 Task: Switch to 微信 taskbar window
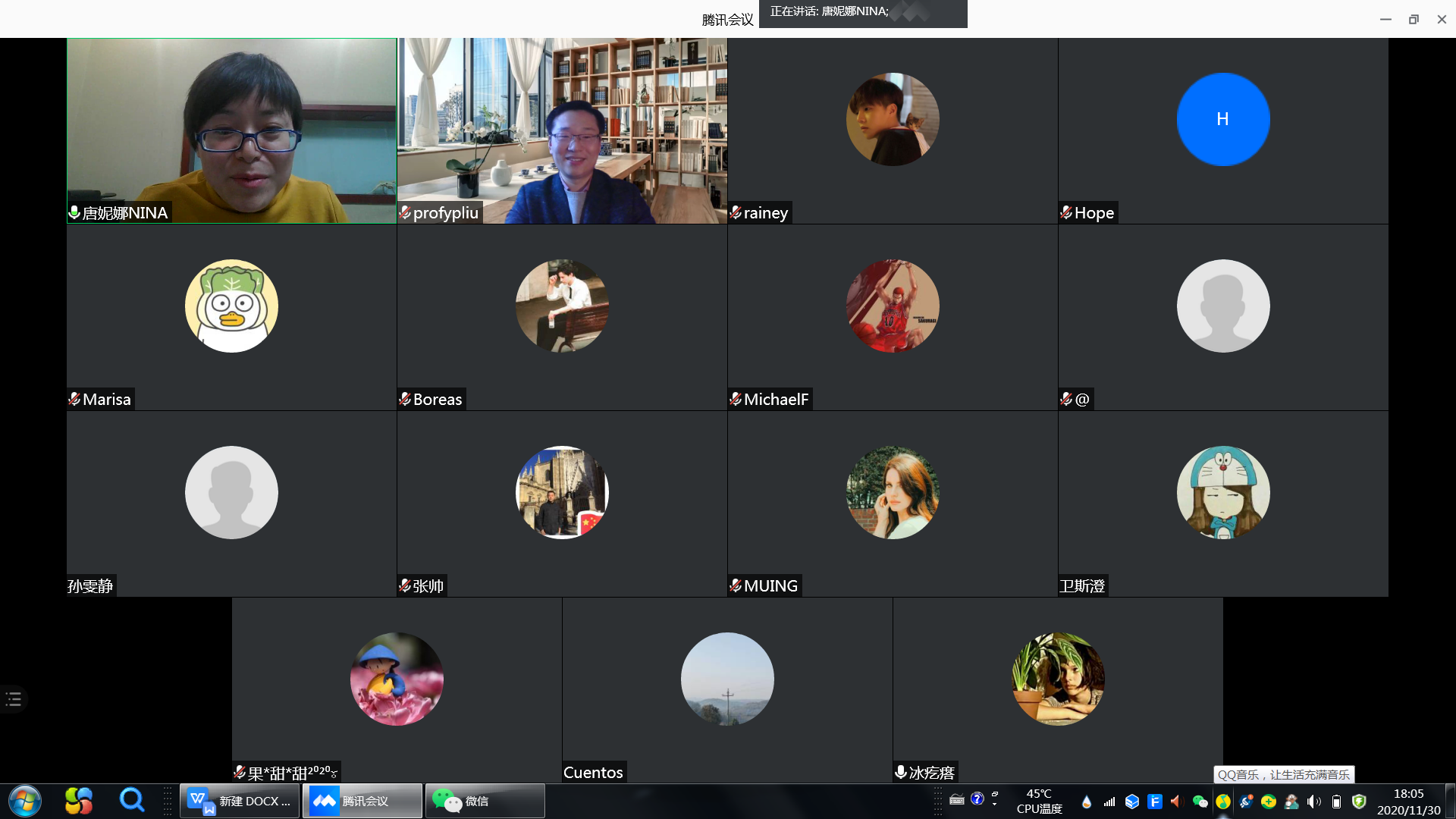[x=485, y=801]
